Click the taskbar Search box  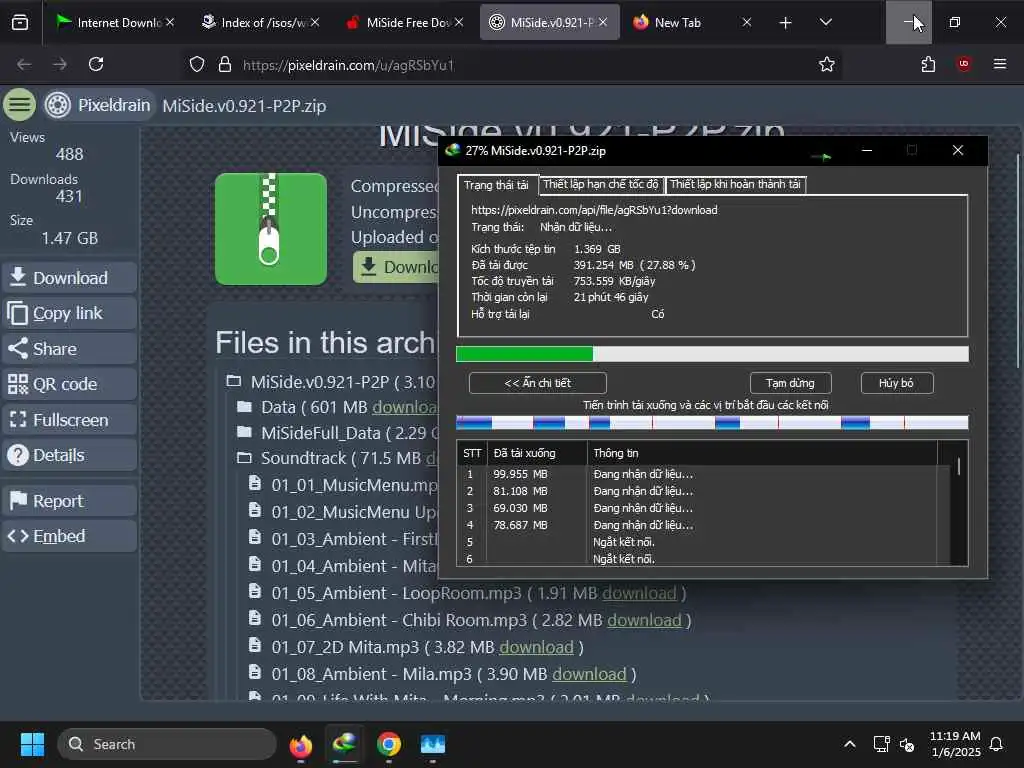167,744
